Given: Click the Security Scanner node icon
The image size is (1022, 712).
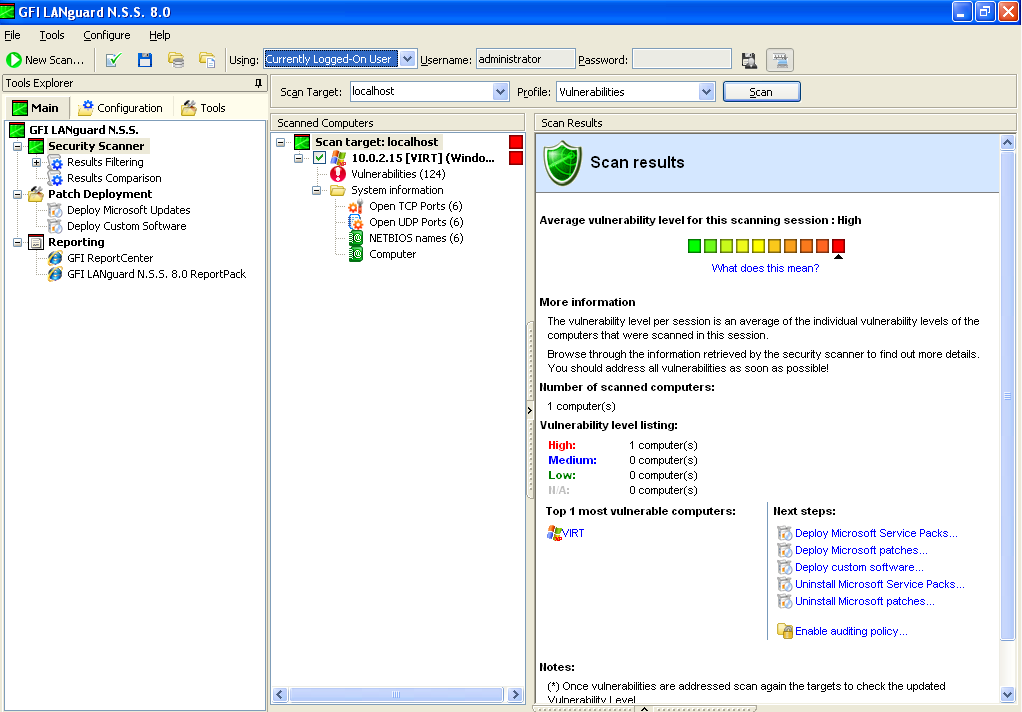Looking at the screenshot, I should tap(36, 146).
